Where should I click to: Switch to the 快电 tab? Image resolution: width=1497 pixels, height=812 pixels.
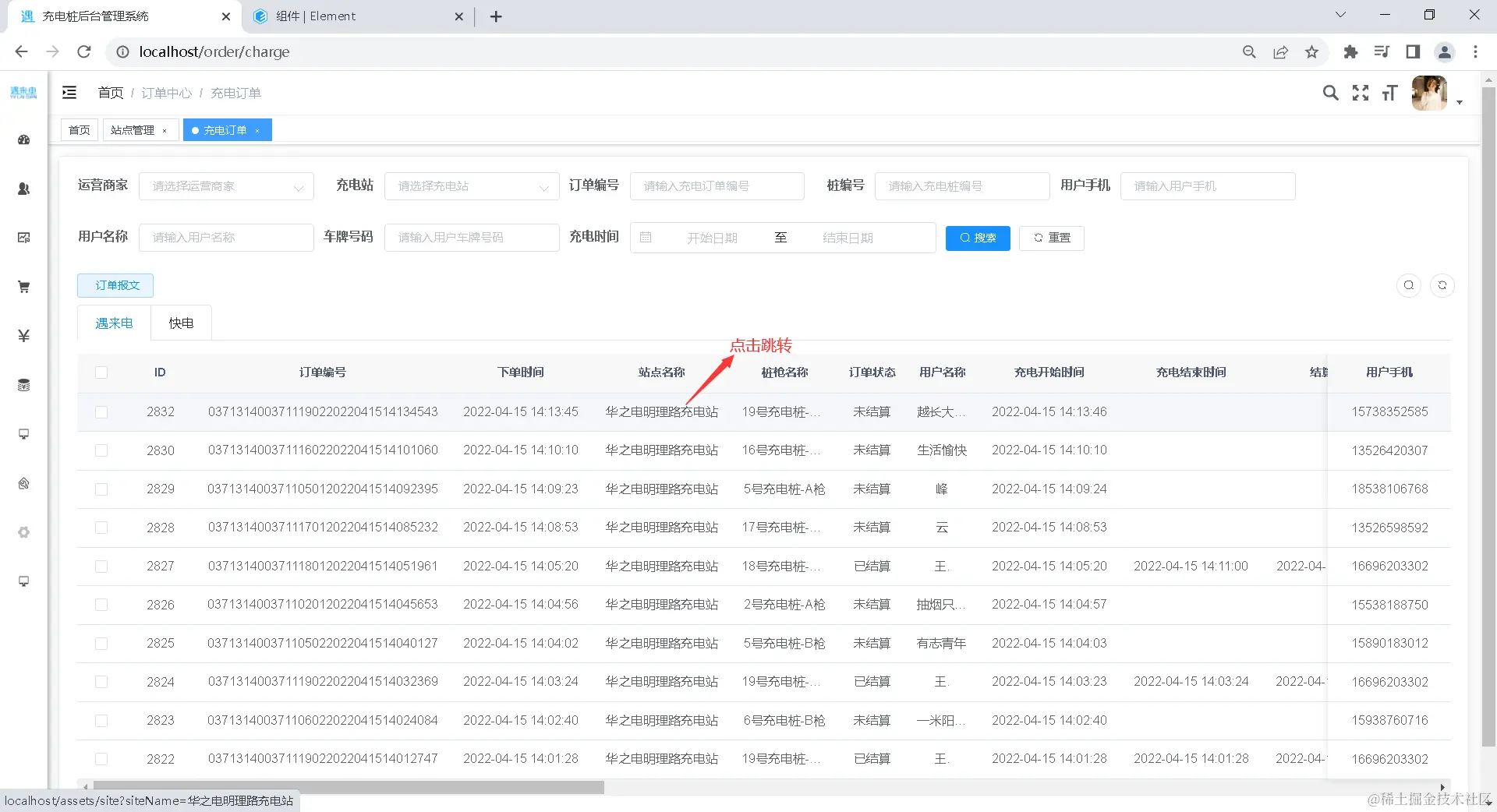point(181,323)
